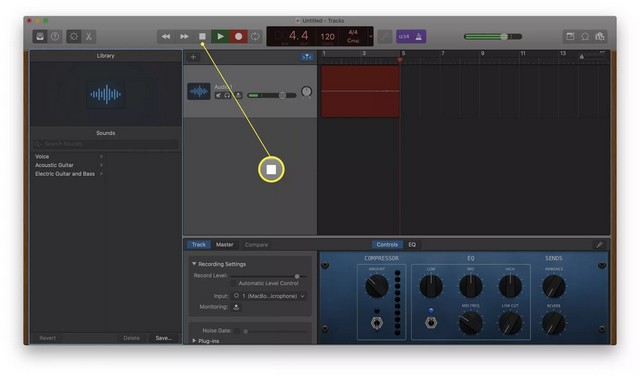Click the red Record button

point(238,36)
